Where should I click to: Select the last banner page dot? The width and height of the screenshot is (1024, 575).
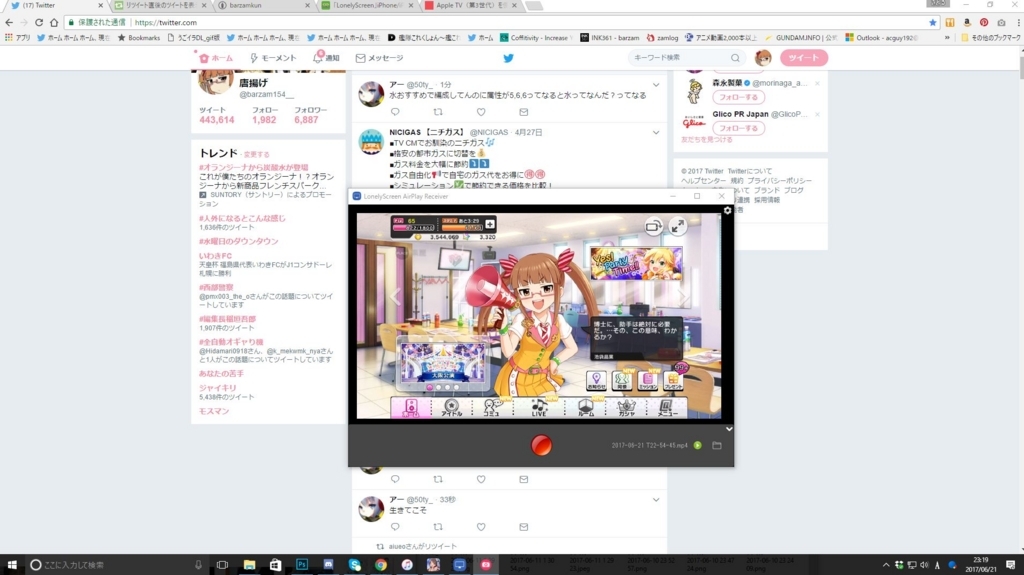456,387
